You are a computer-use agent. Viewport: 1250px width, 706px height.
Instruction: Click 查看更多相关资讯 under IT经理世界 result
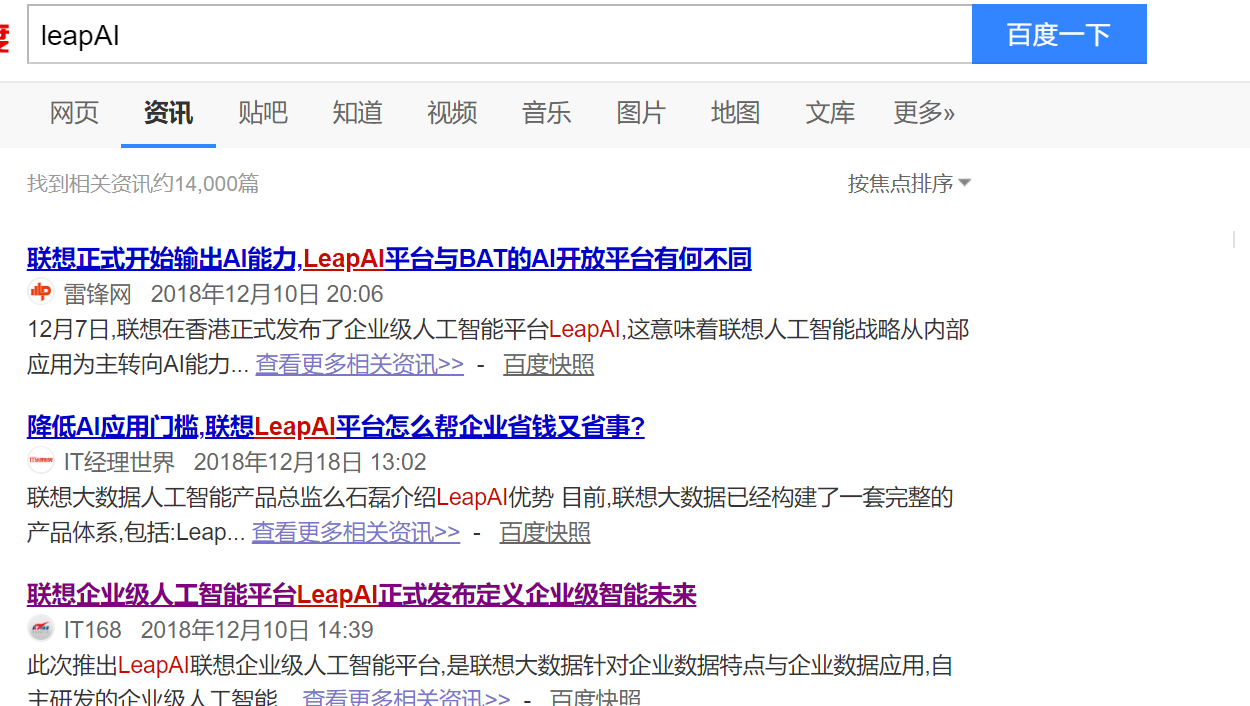[356, 532]
